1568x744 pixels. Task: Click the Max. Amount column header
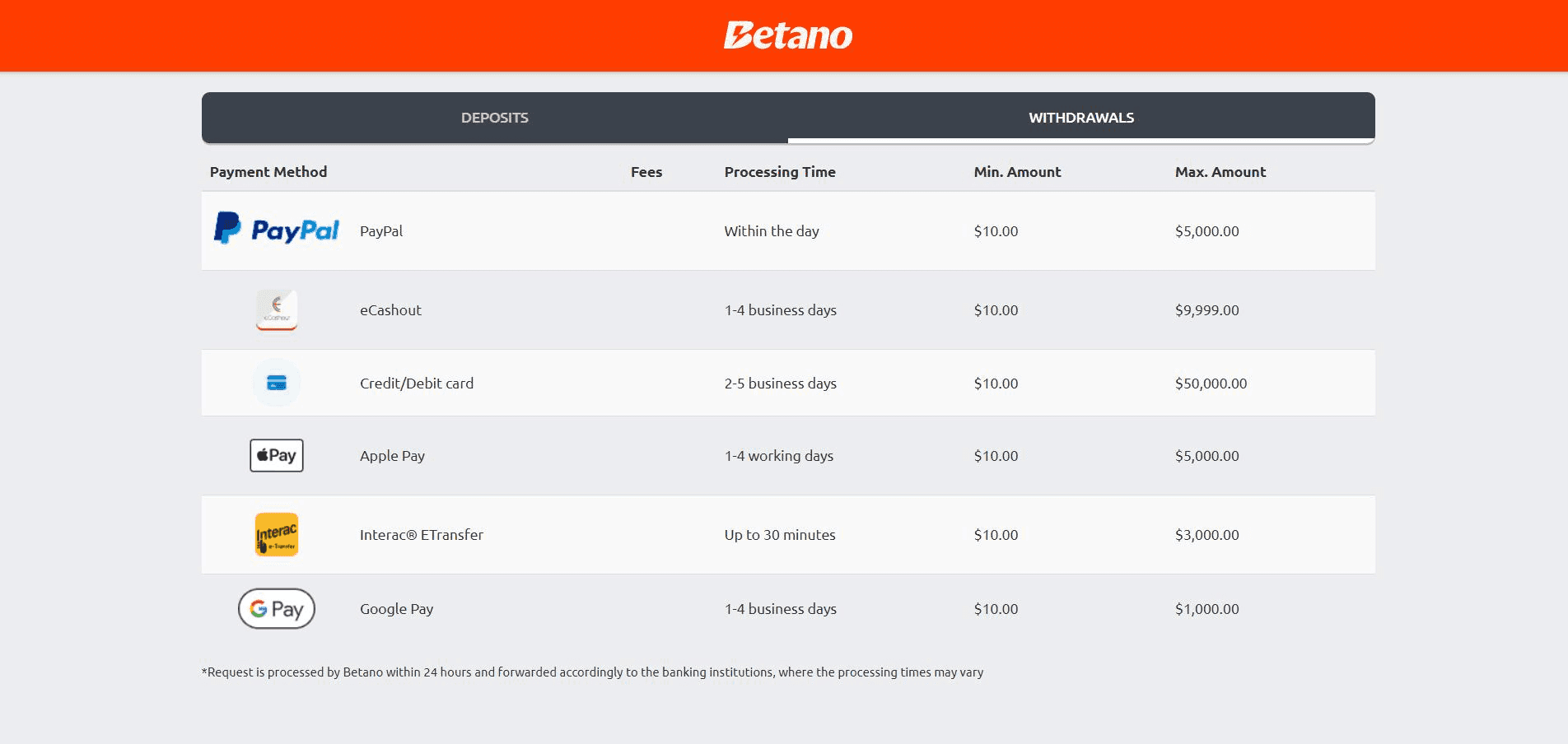pos(1220,172)
